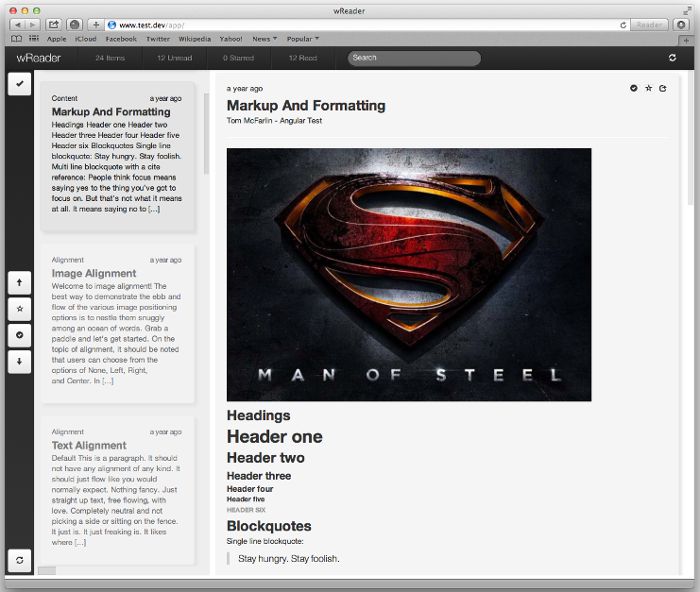Open article original via share arrow icon
The height and width of the screenshot is (592, 700).
[x=663, y=88]
